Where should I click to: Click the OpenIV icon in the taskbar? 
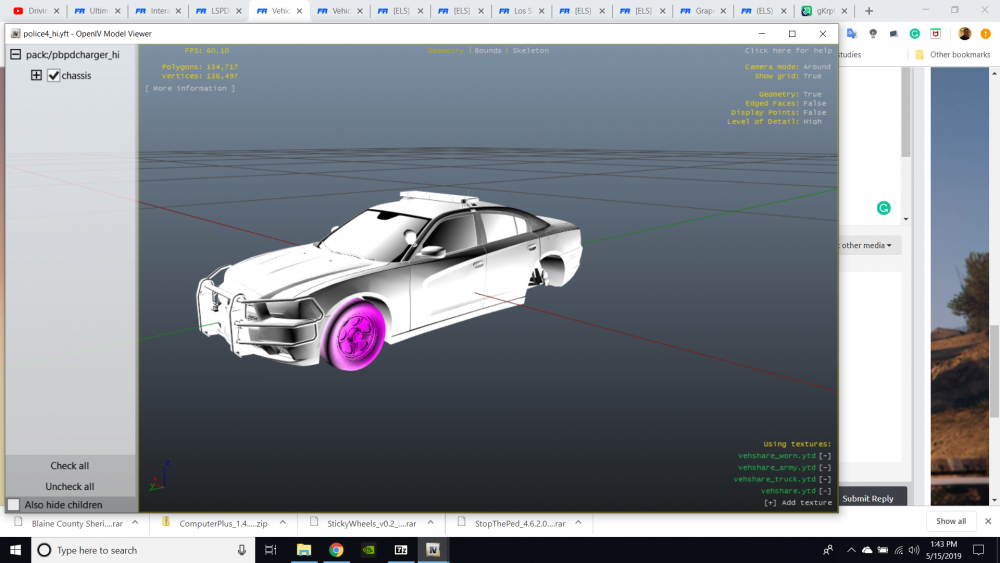coord(433,550)
